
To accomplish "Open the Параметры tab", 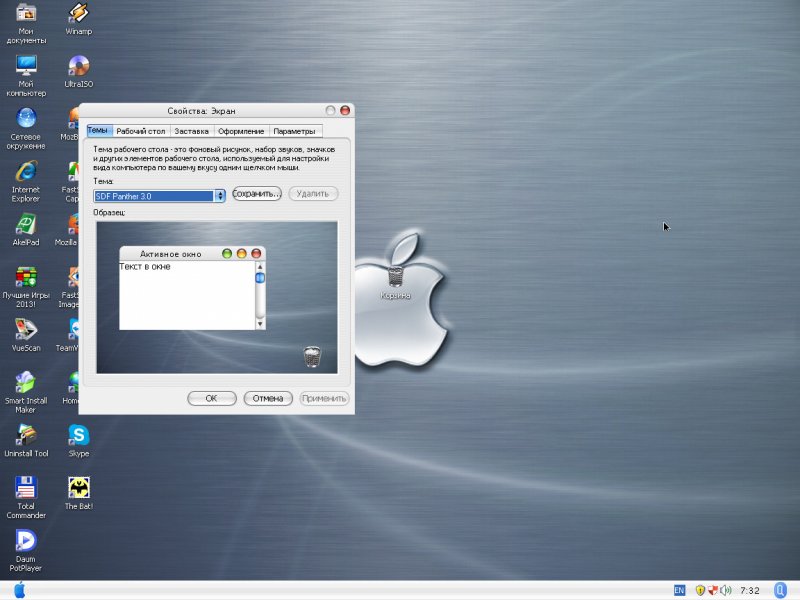I will 294,131.
